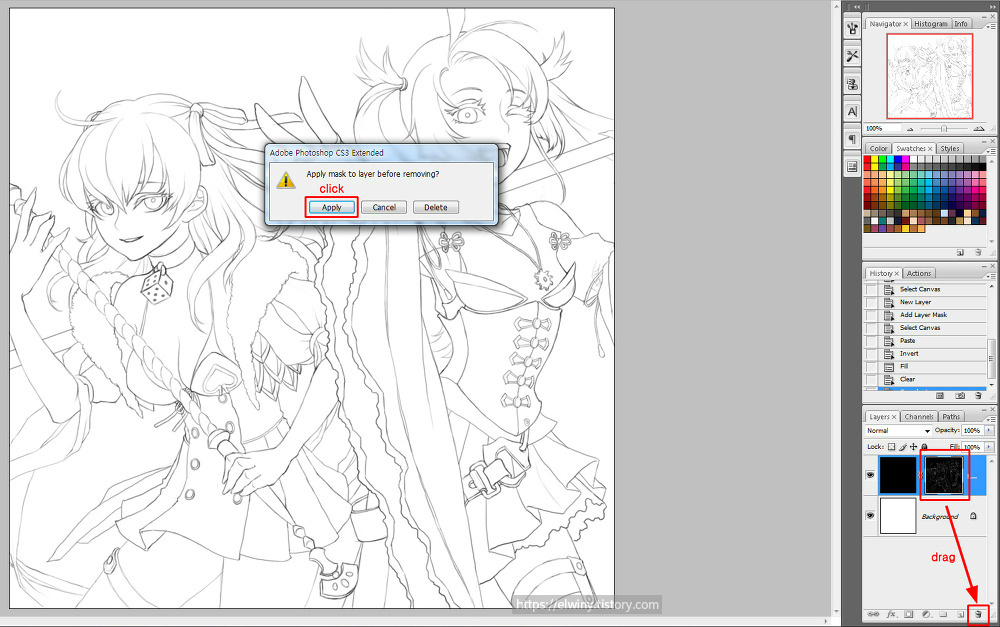Screen dimensions: 1000x627
Task: Open the Paragraph panel icon
Action: coord(853,139)
